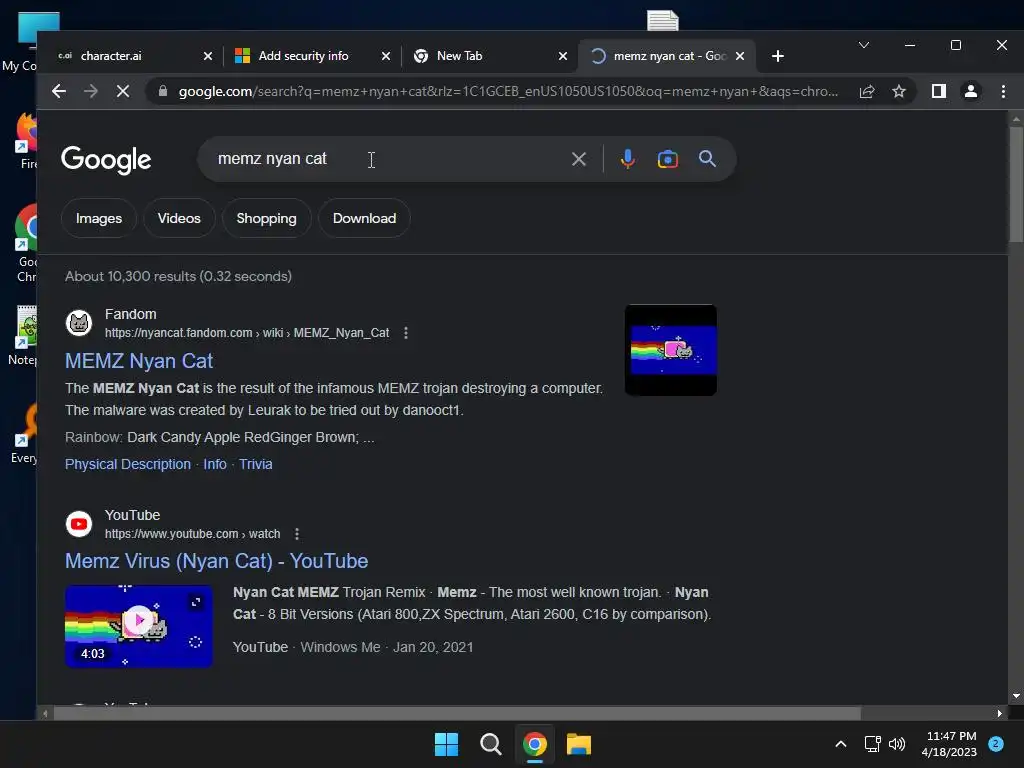The height and width of the screenshot is (768, 1024).
Task: View site info lock icon
Action: [163, 91]
